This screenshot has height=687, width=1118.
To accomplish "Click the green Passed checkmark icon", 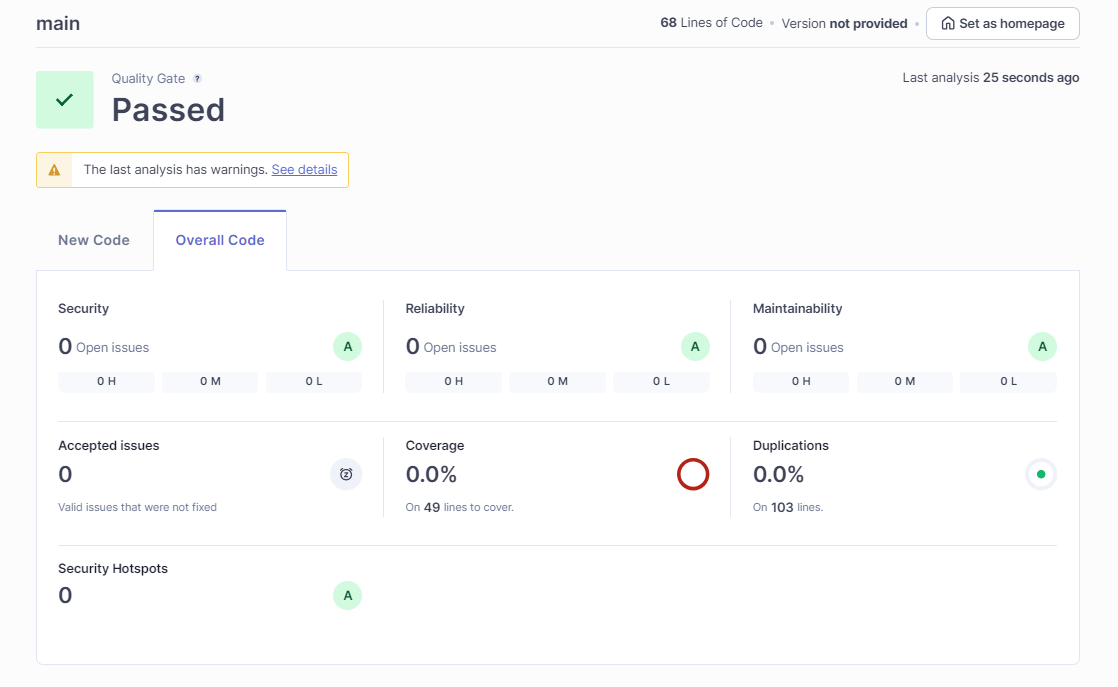I will 65,100.
